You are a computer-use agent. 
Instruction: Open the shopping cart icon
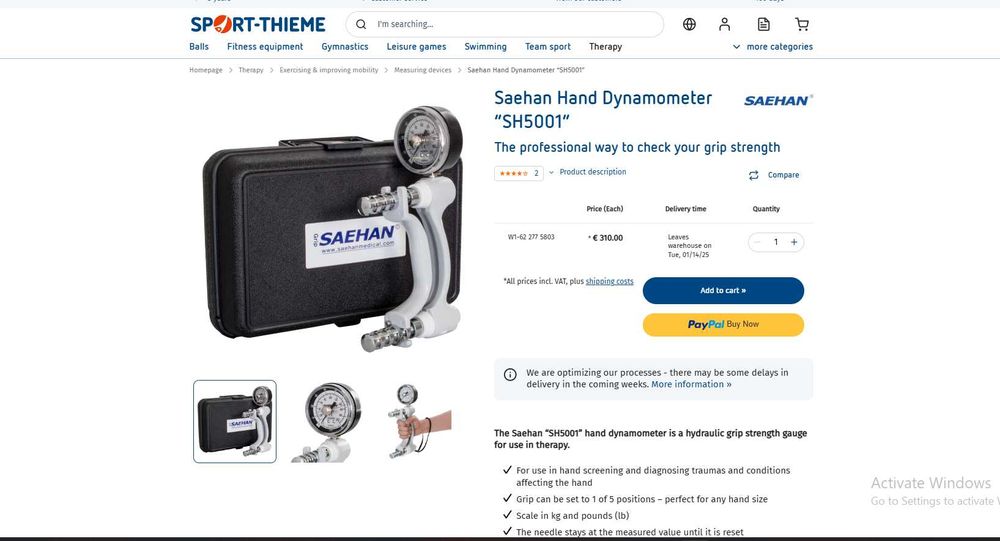tap(802, 24)
